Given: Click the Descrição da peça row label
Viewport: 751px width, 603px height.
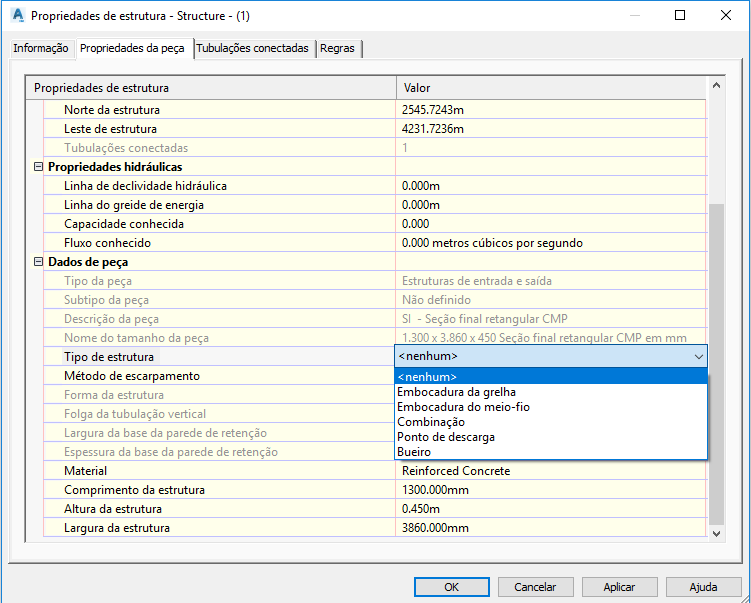Looking at the screenshot, I should pos(111,319).
